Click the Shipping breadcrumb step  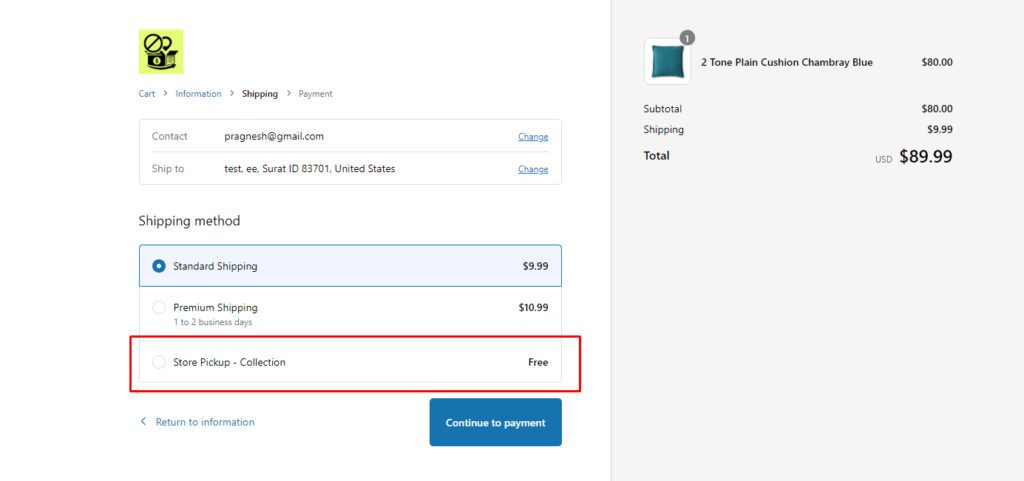click(260, 94)
